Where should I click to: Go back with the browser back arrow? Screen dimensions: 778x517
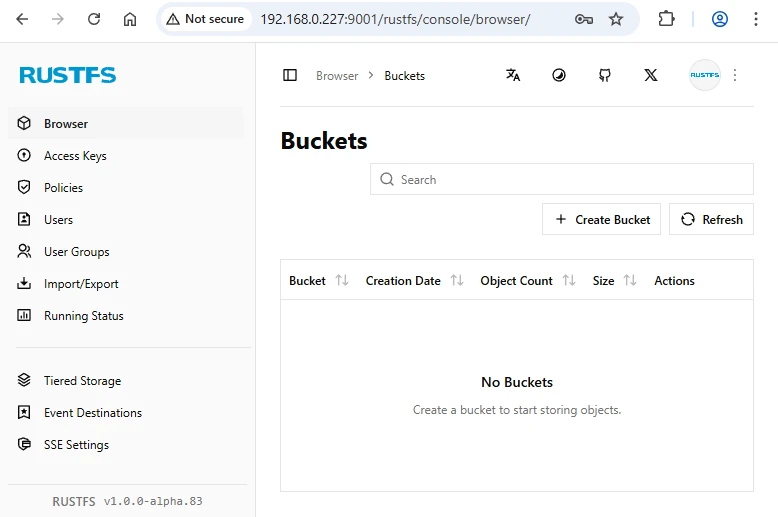click(22, 19)
